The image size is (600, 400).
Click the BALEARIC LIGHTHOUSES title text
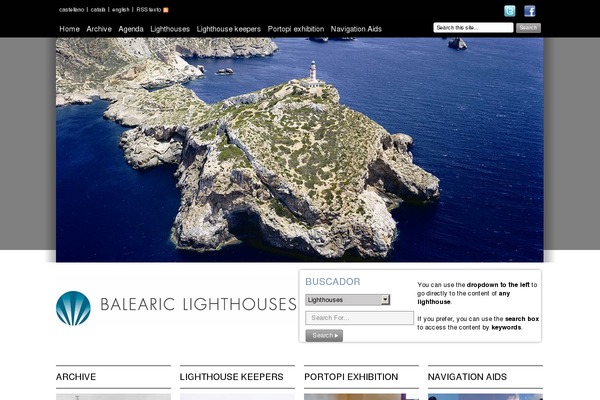(x=198, y=304)
